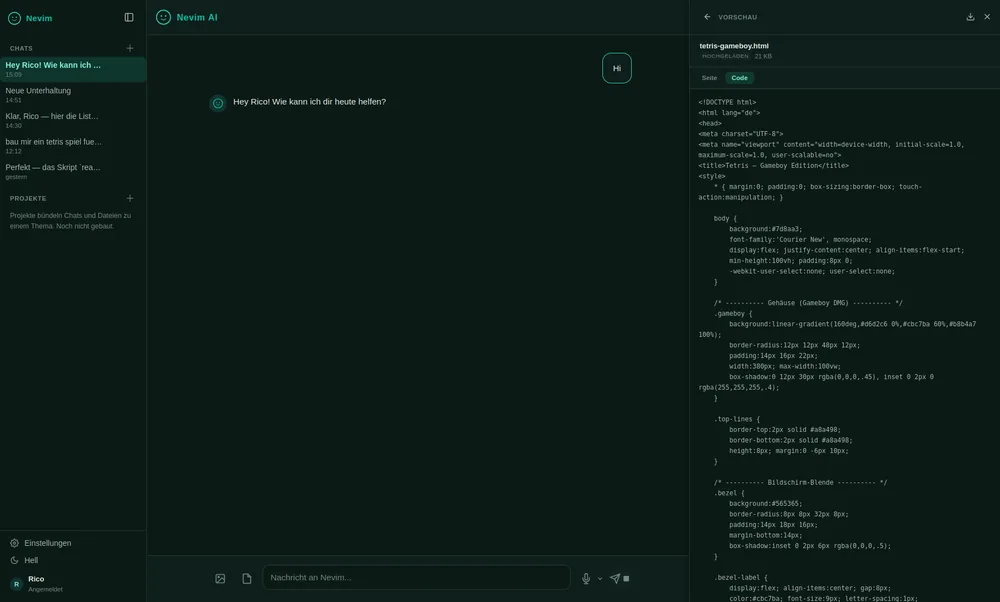Click the PROJEKTE section heading
This screenshot has width=1000, height=602.
28,198
